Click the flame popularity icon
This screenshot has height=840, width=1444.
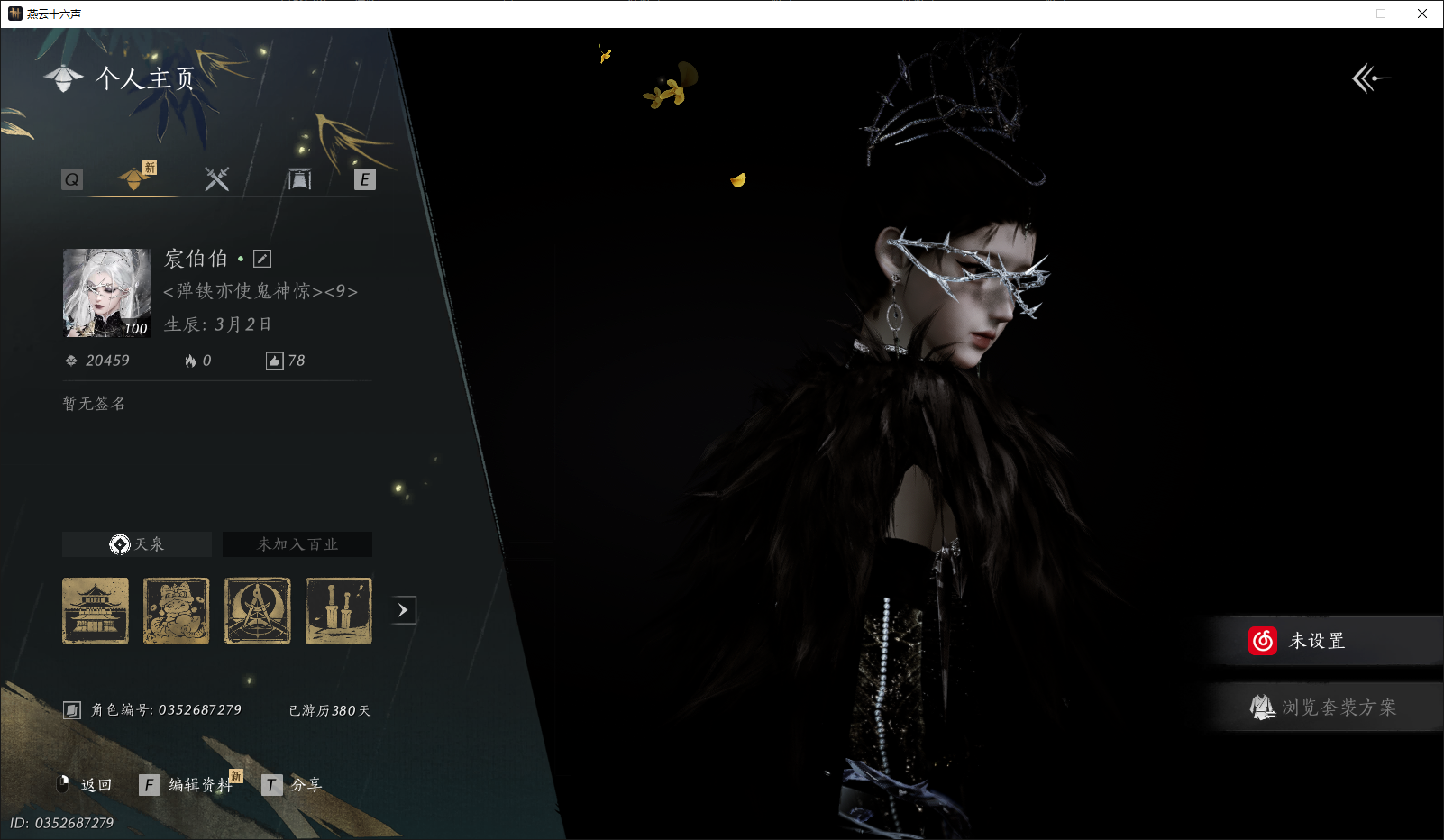pos(190,361)
